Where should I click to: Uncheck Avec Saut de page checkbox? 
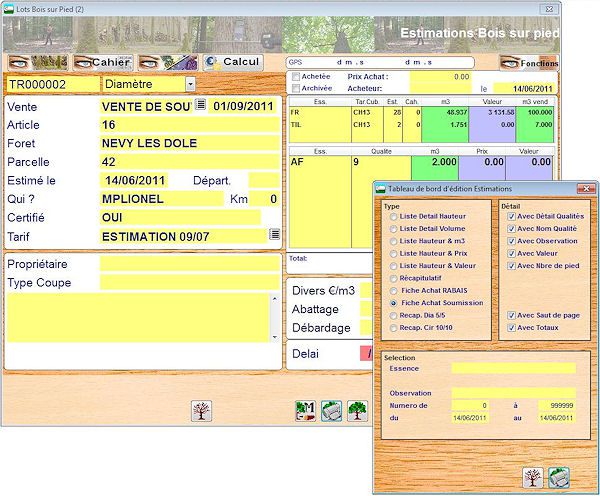511,315
